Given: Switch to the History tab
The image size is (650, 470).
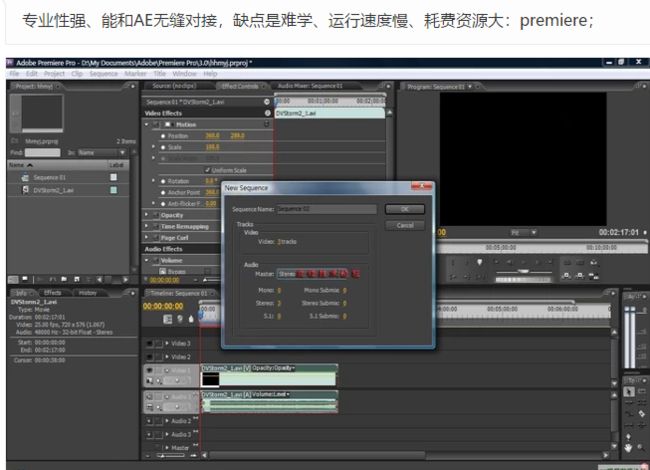Looking at the screenshot, I should click(87, 293).
